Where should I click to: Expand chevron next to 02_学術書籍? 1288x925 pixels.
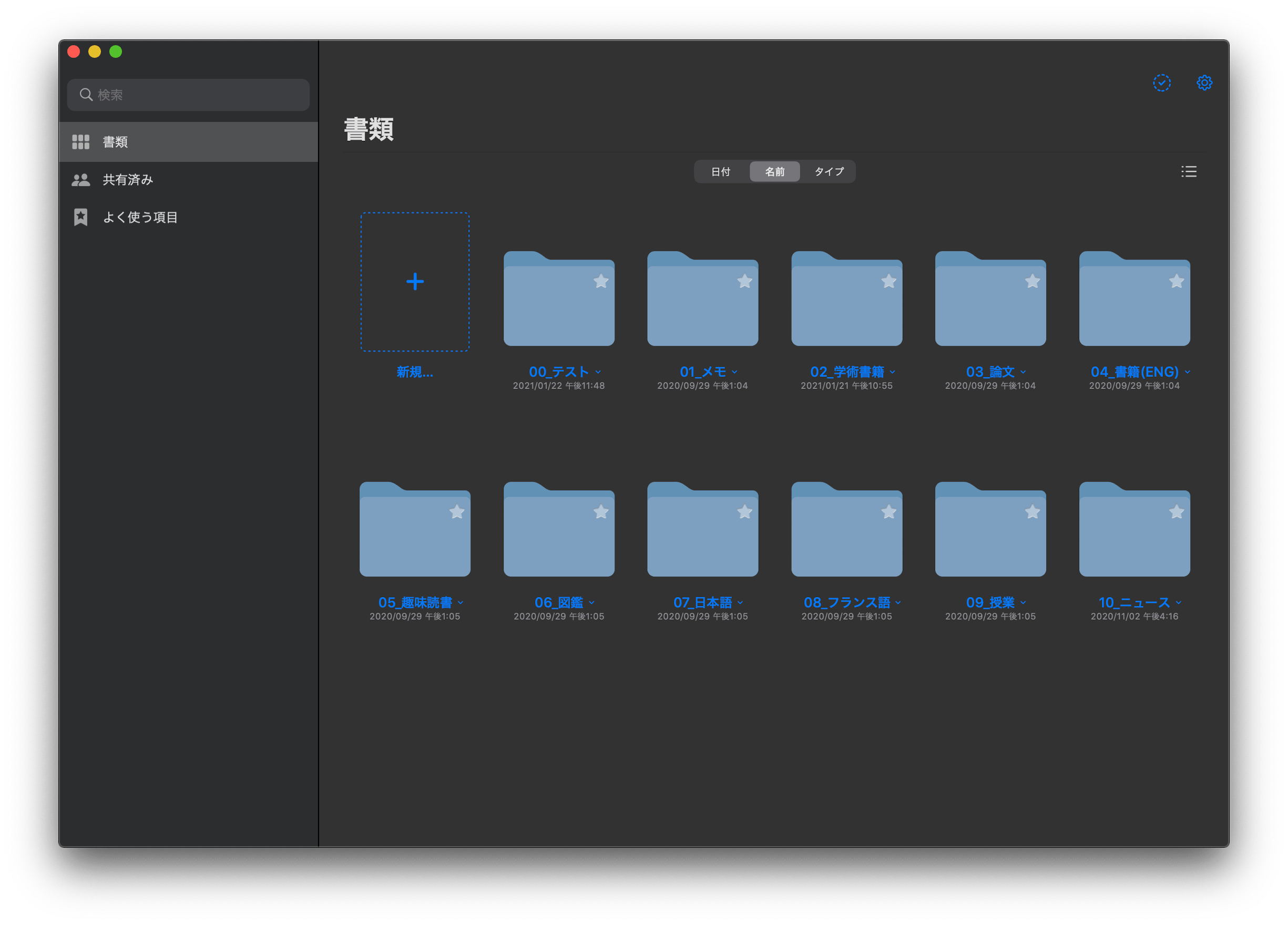point(893,372)
